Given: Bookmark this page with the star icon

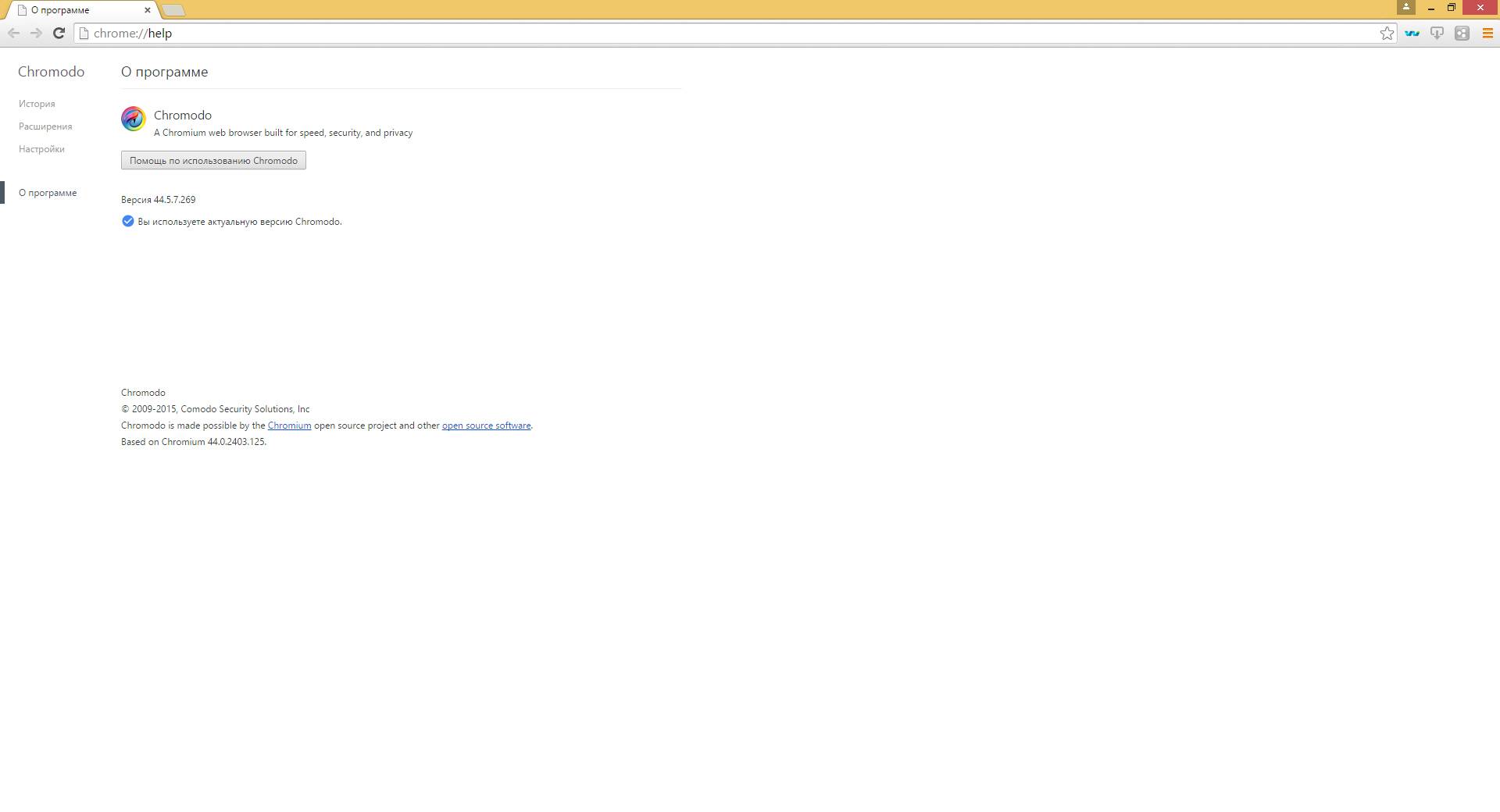Looking at the screenshot, I should 1387,33.
